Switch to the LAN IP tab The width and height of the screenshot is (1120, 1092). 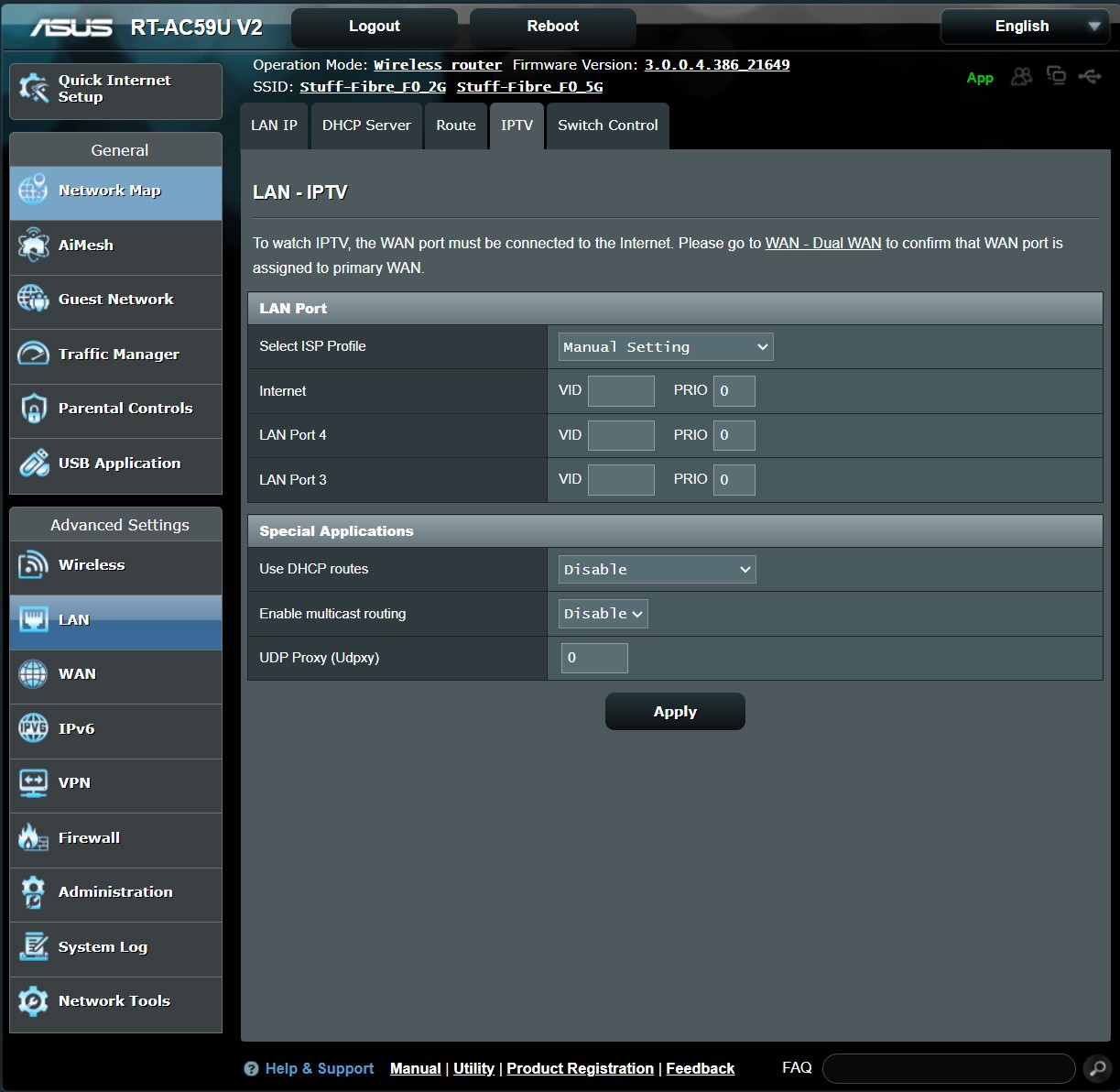[275, 126]
